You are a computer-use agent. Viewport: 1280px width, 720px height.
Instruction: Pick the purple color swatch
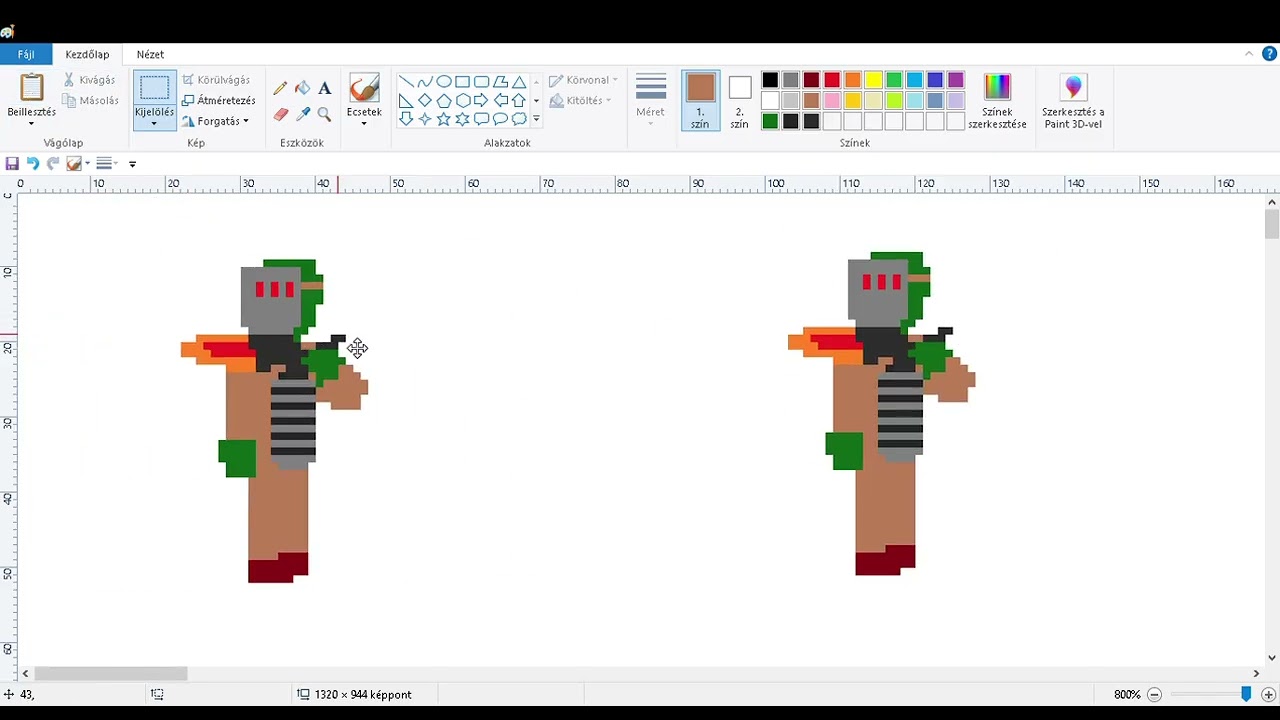[955, 80]
